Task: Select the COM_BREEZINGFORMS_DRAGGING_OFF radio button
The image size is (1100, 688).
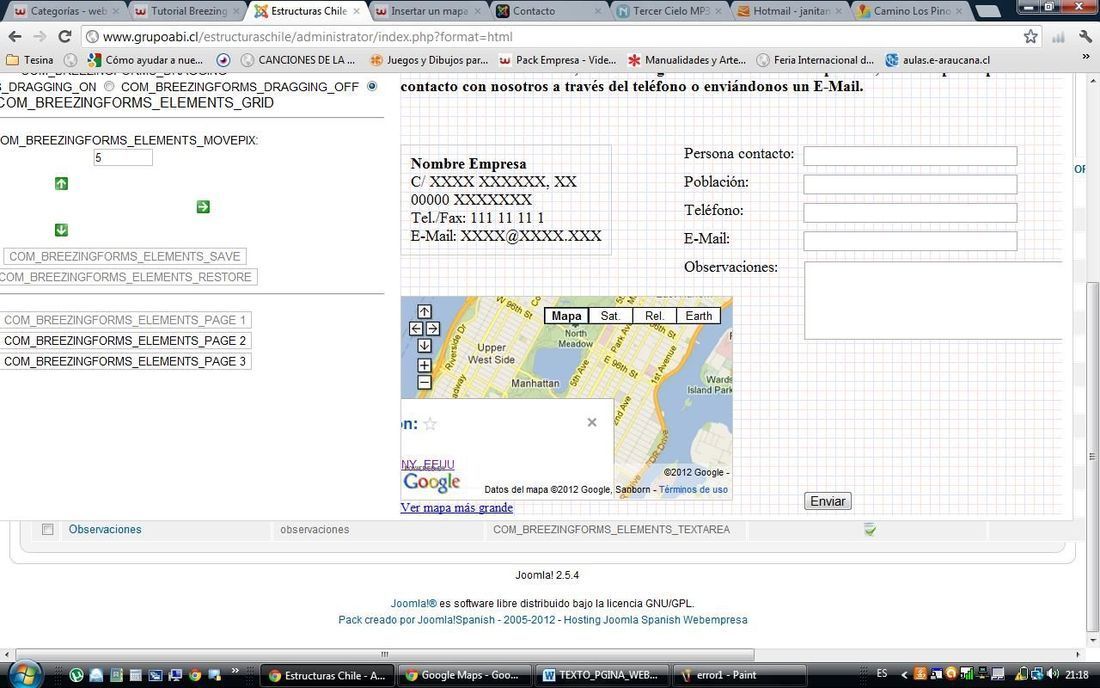Action: pos(372,86)
